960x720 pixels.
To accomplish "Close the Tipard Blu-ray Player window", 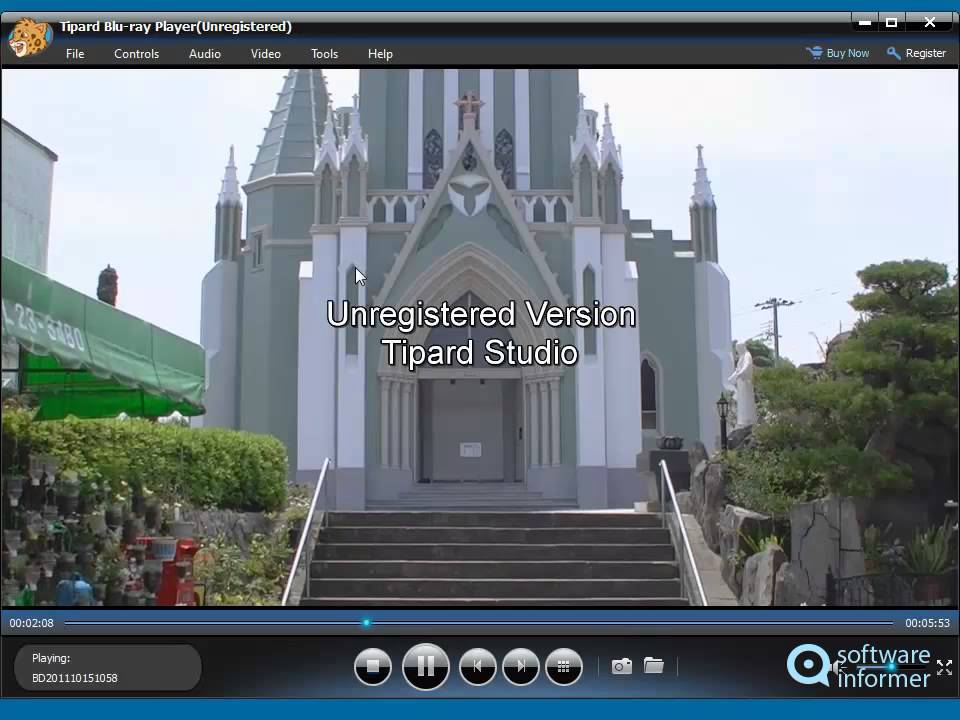I will 930,23.
